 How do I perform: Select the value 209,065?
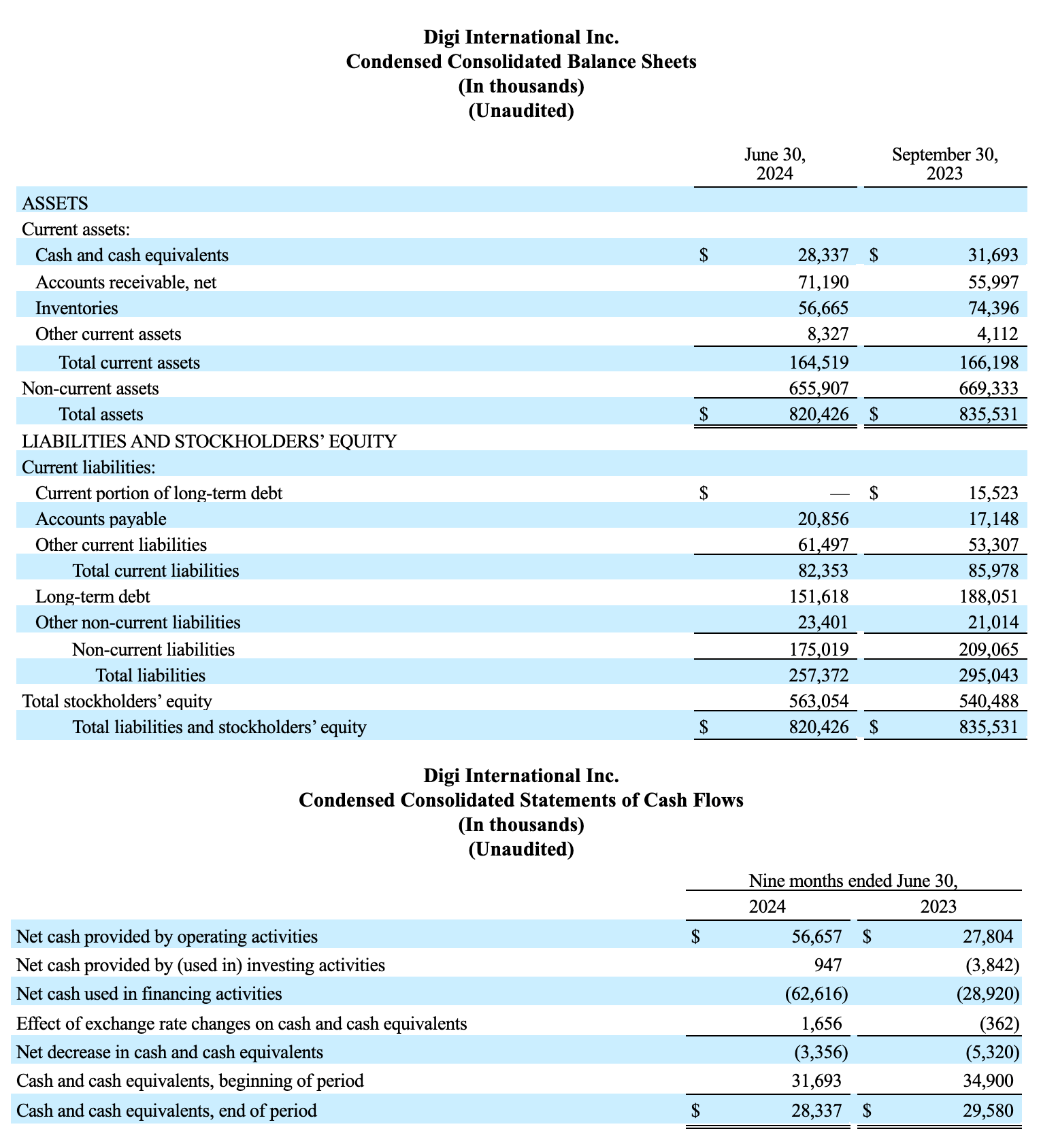(989, 649)
